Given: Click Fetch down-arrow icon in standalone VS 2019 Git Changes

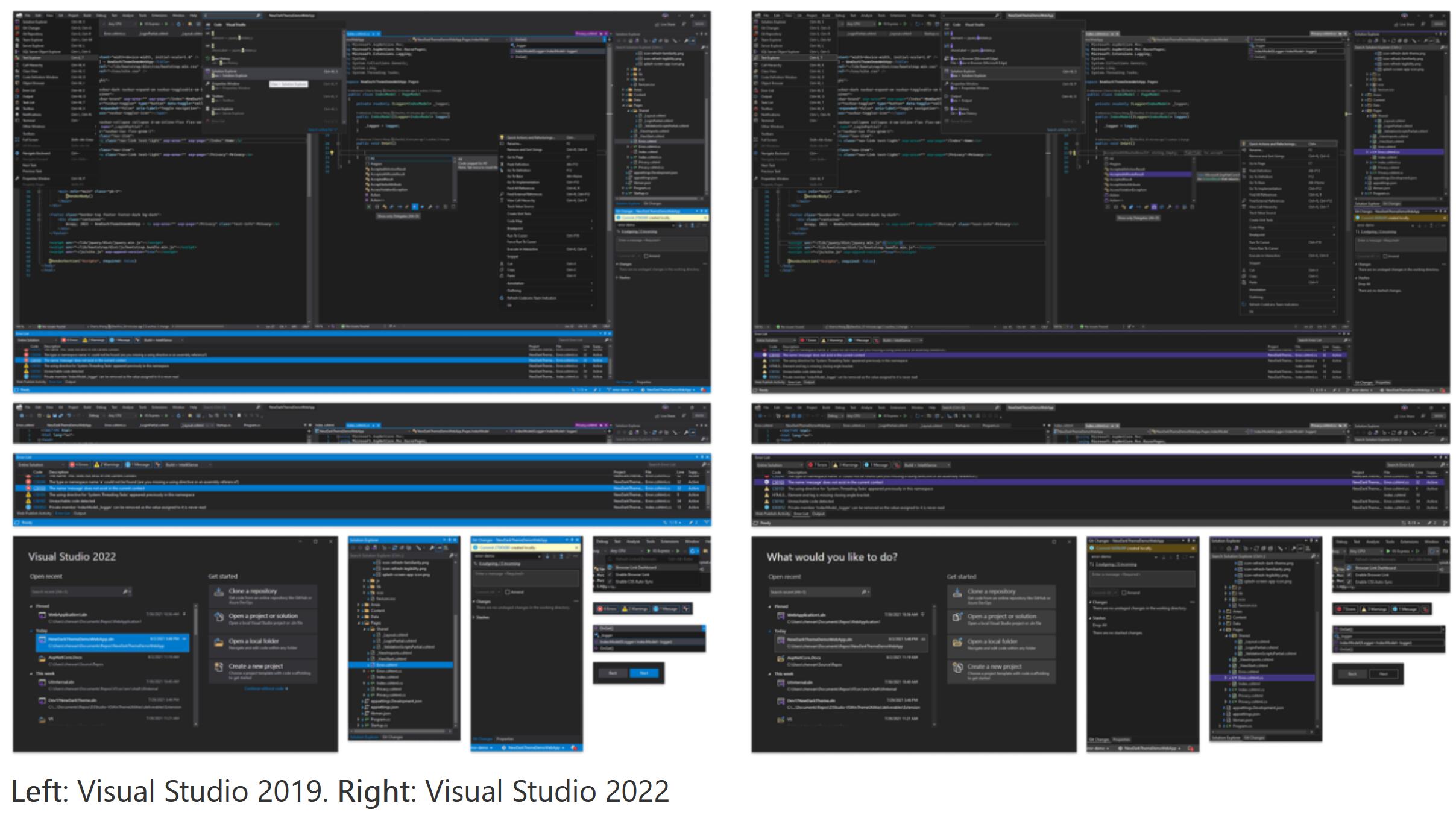Looking at the screenshot, I should coord(547,556).
